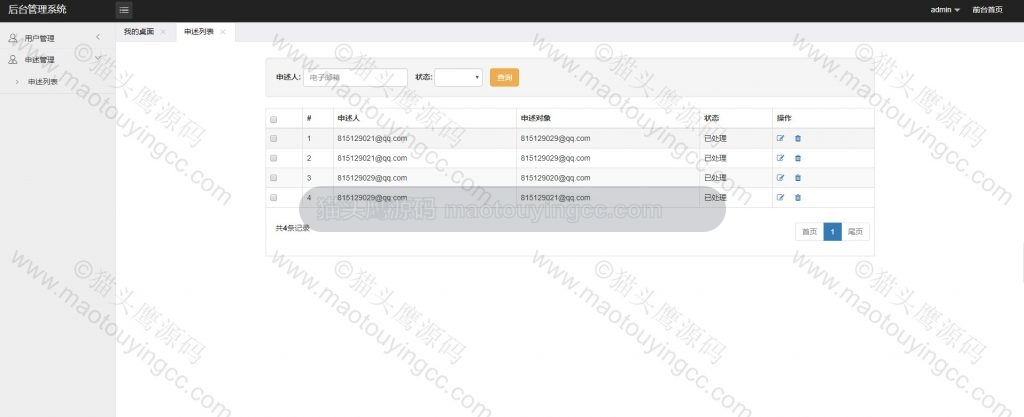Screen dimensions: 1024x417
Task: Click 已处理 status in row 3
Action: (x=715, y=178)
